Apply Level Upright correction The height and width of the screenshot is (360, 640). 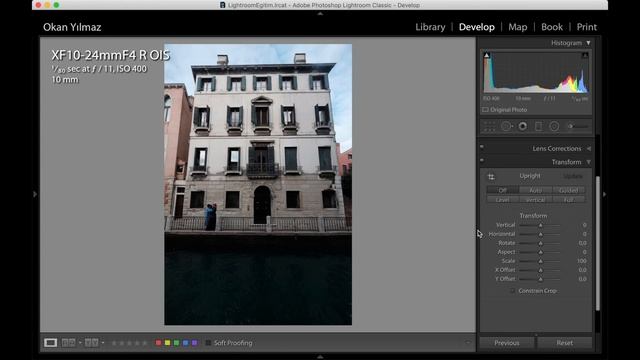click(x=502, y=200)
